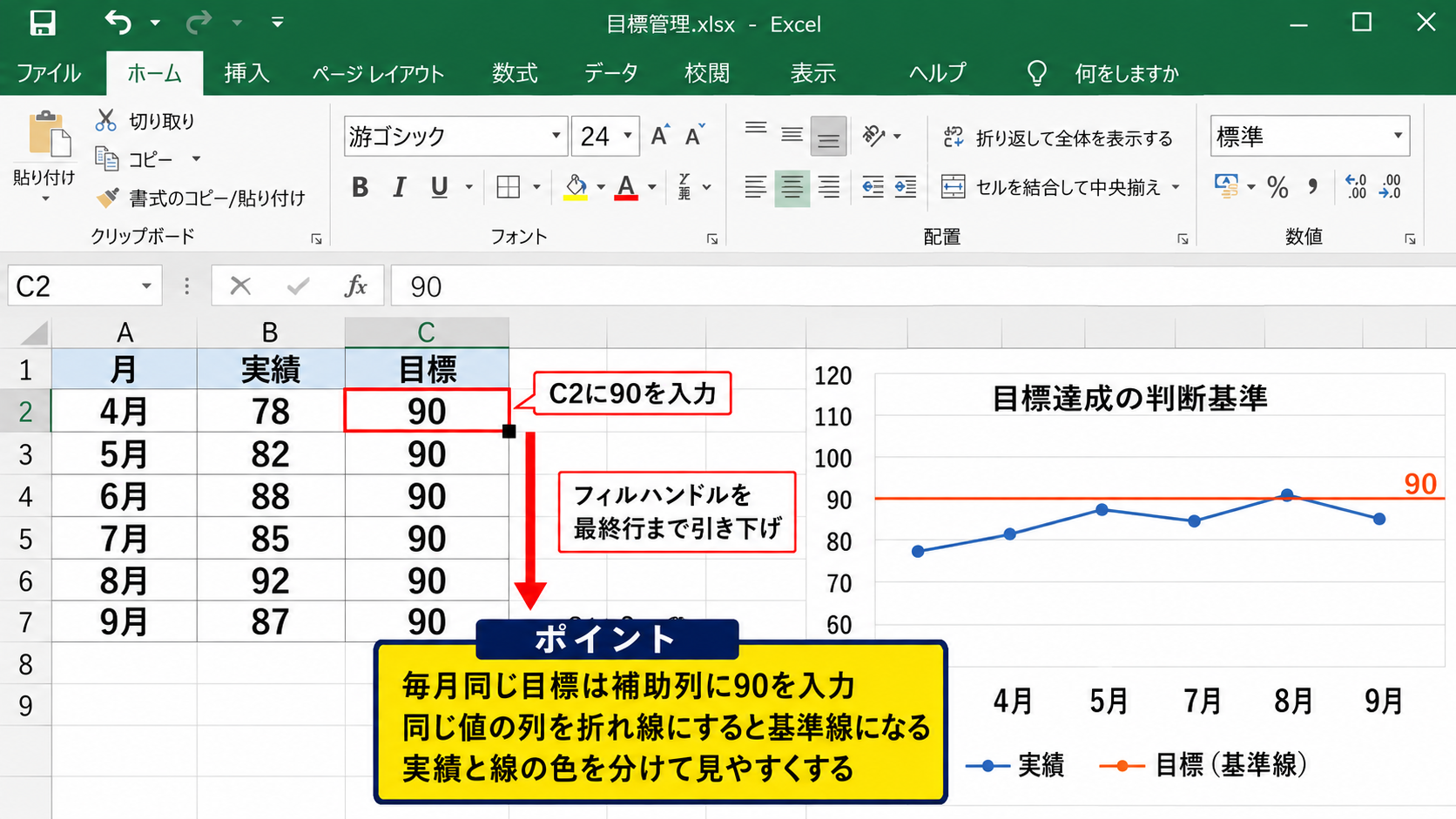Apply percent style with the % icon
The image size is (1456, 819).
click(1277, 187)
